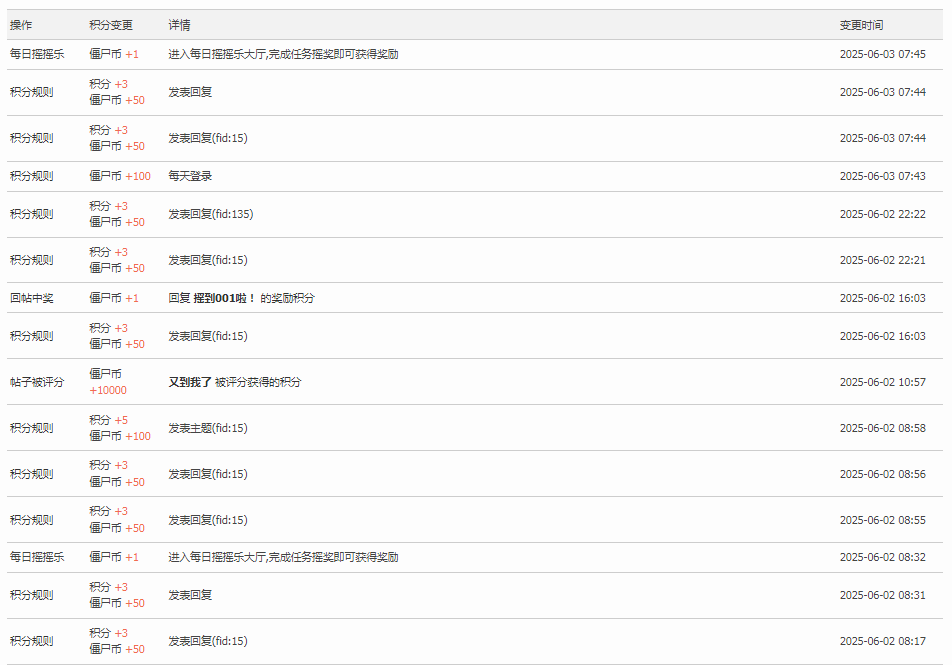The image size is (952, 665).
Task: Select "每日摇摇乐" in the 06-03 07:45 row
Action: click(36, 54)
